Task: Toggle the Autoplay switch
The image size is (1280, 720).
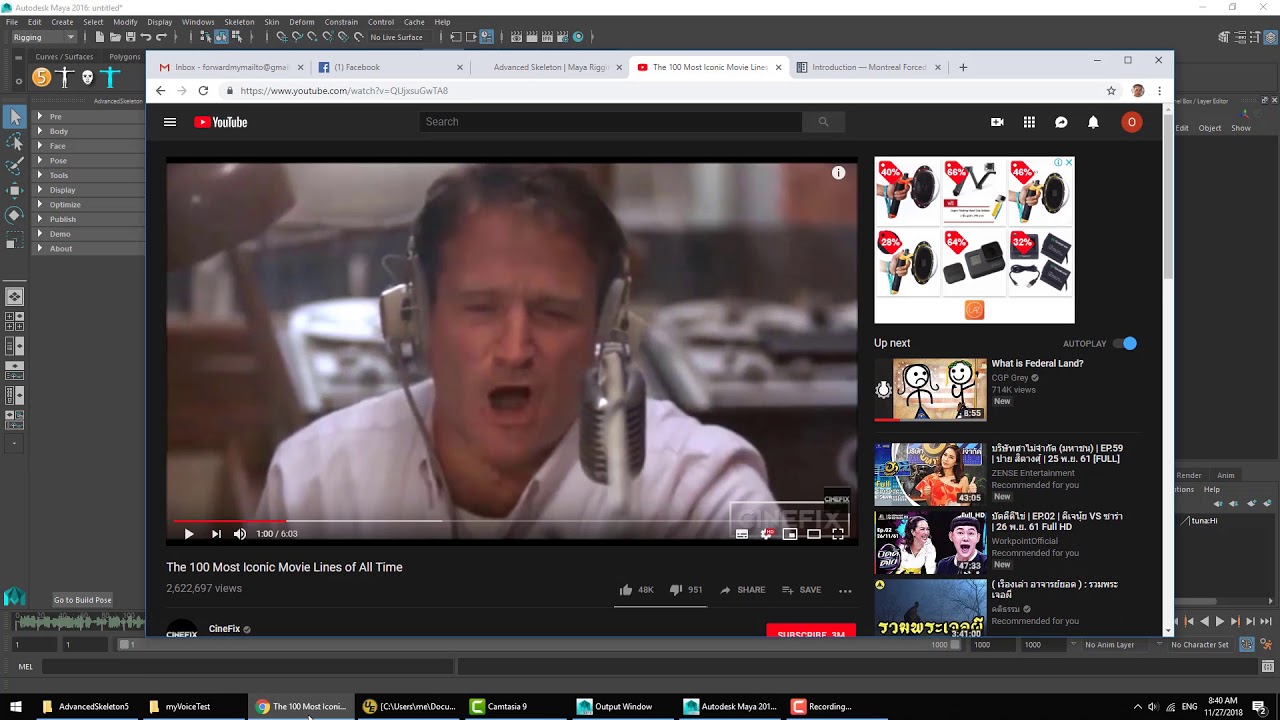Action: click(1125, 344)
